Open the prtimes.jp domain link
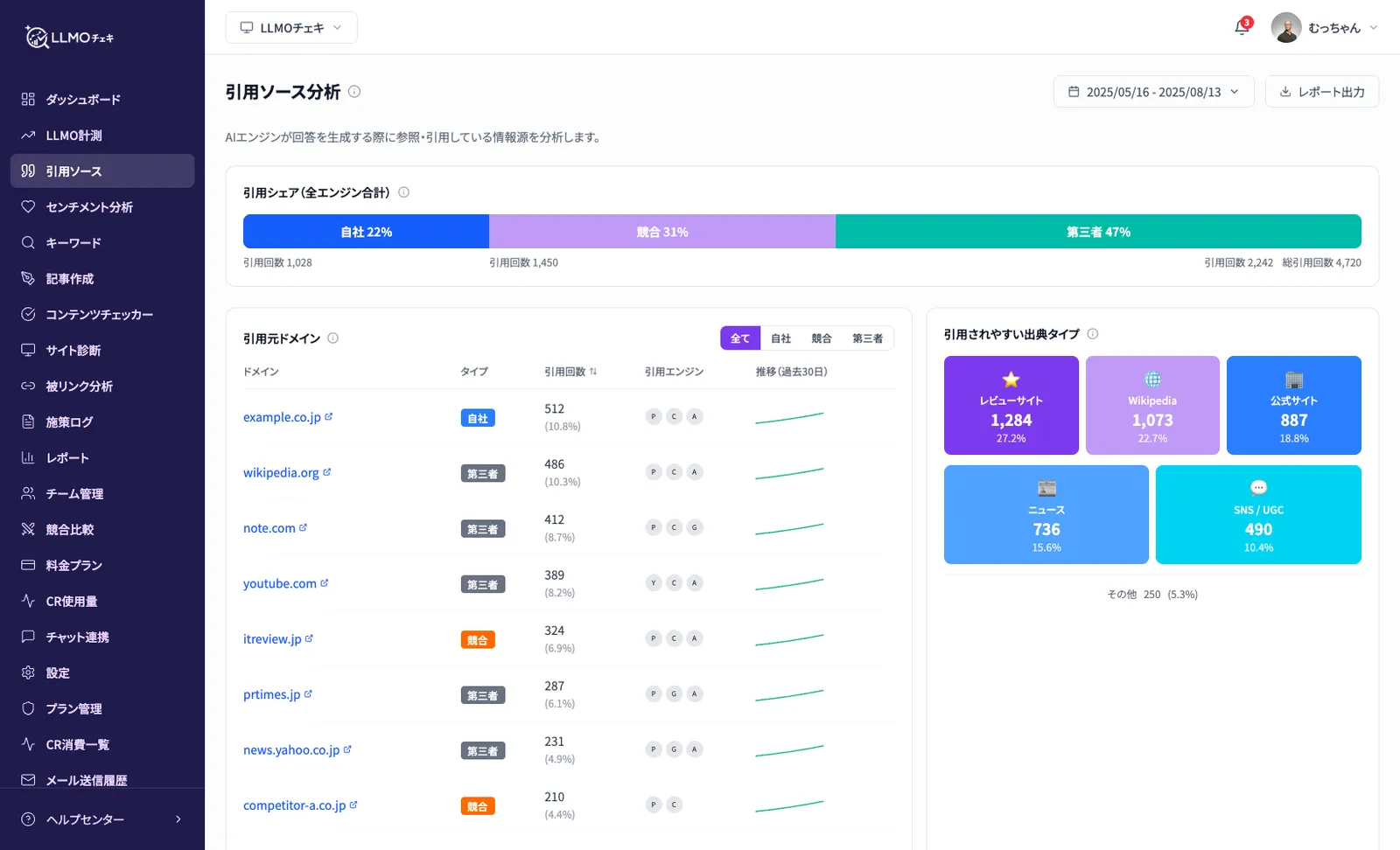1400x850 pixels. [272, 694]
